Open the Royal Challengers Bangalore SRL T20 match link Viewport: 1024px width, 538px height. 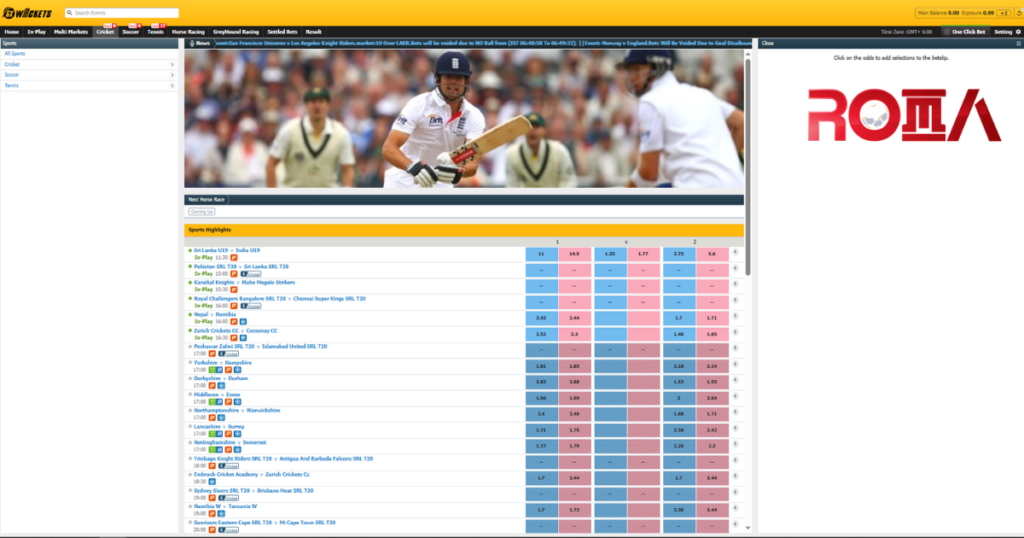coord(280,298)
